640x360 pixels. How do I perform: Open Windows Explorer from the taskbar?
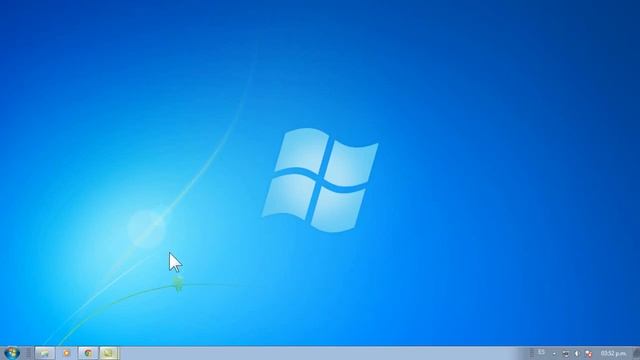[44, 353]
